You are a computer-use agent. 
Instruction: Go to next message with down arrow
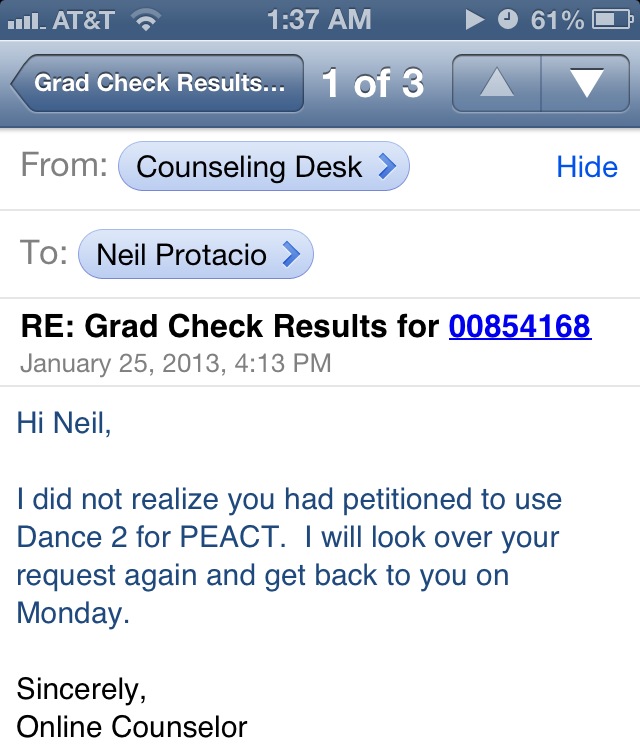585,83
